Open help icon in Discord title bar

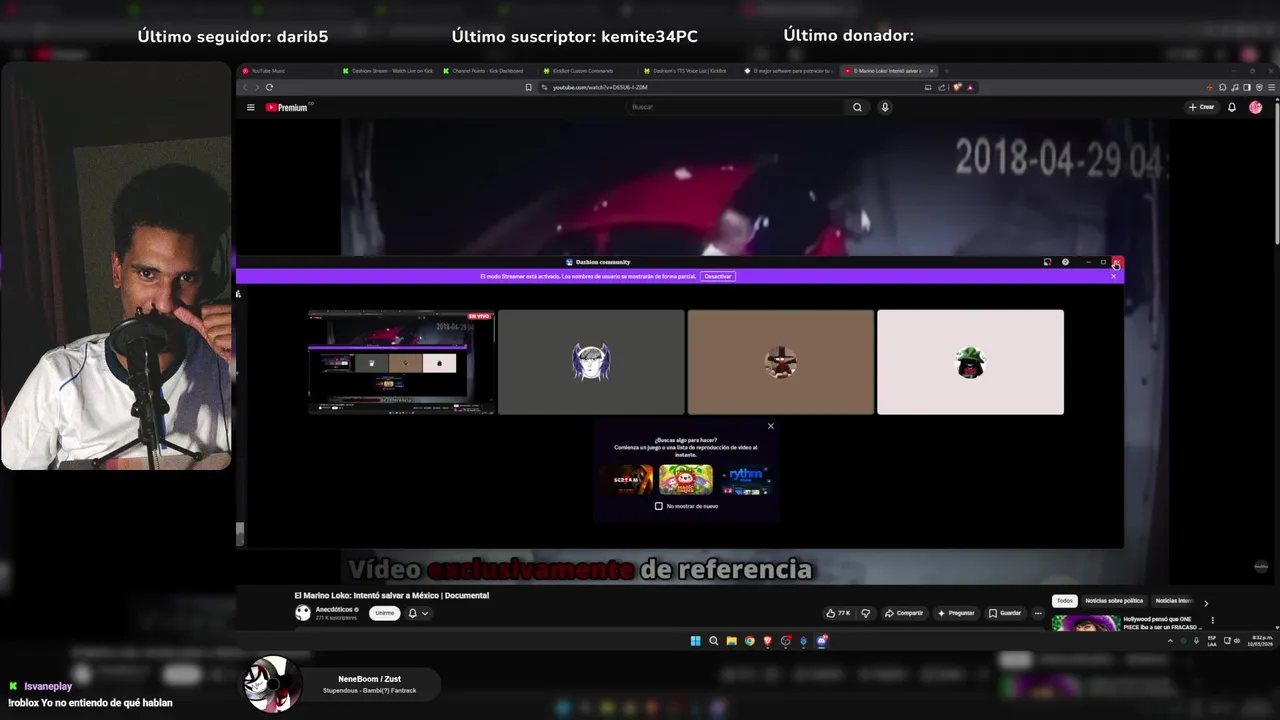(1065, 262)
